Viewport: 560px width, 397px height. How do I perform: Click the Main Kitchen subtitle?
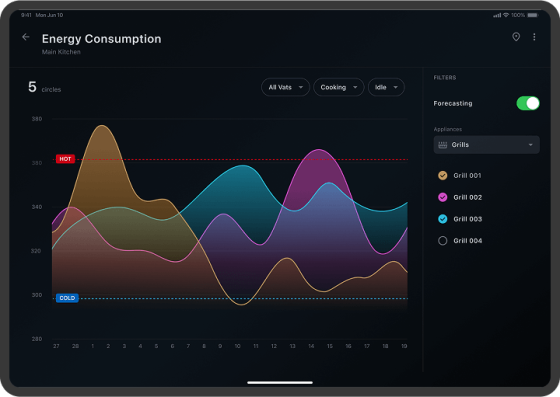[61, 52]
